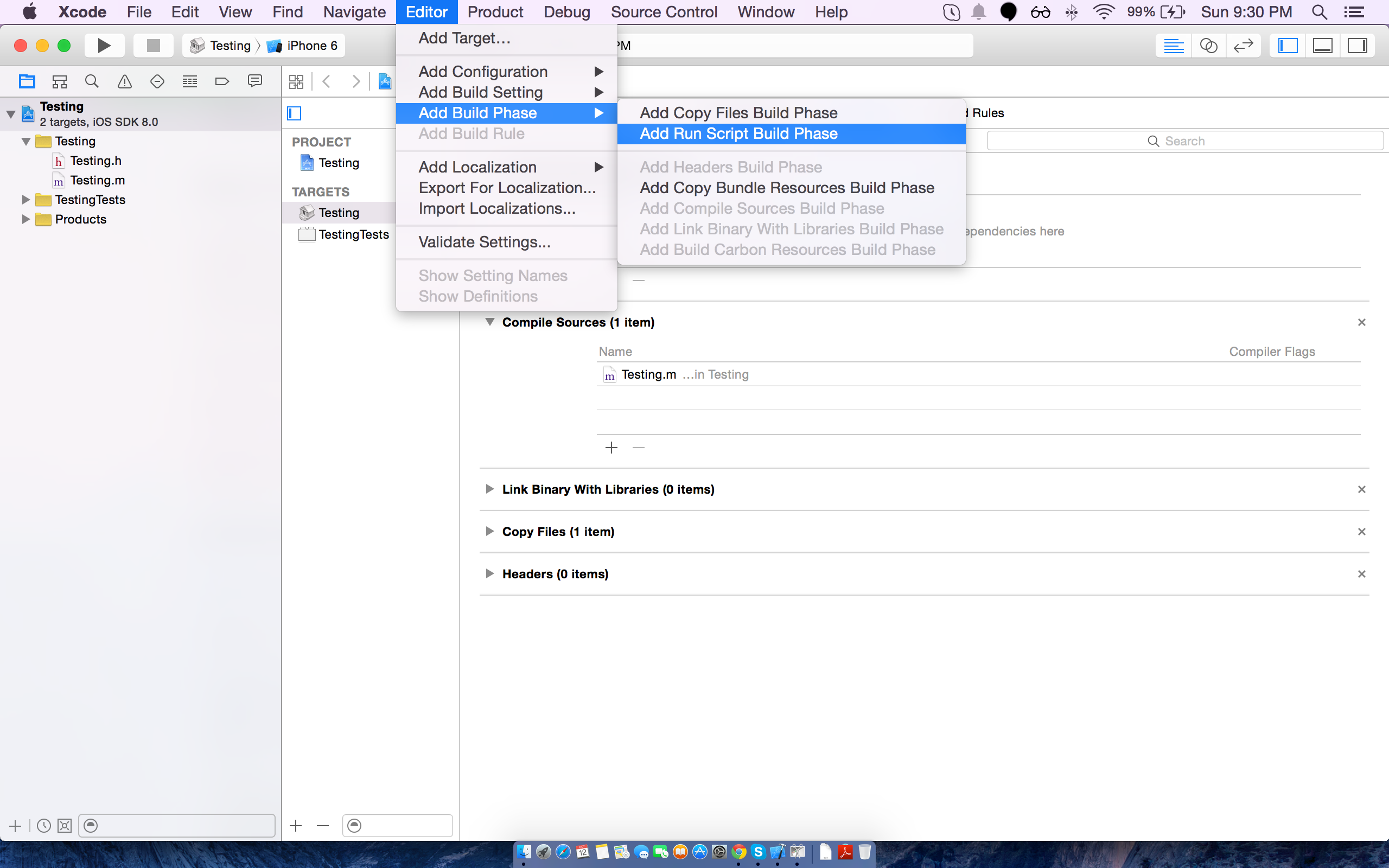The width and height of the screenshot is (1389, 868).
Task: Toggle the Navigator pane visibility
Action: pyautogui.click(x=1288, y=46)
